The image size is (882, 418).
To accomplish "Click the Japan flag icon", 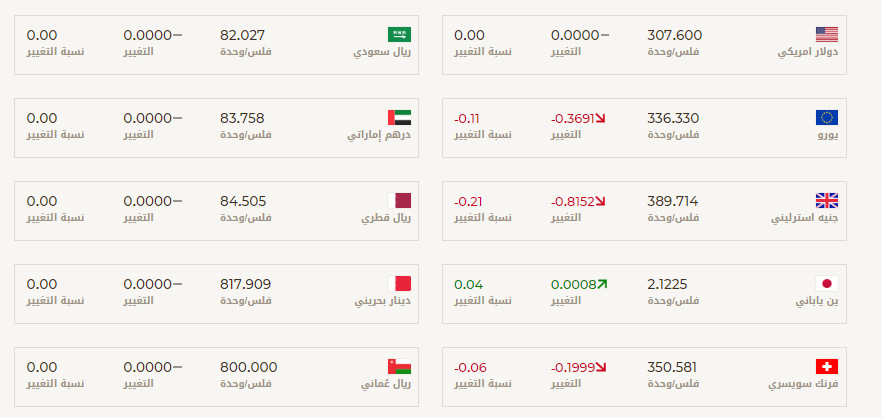I will [x=827, y=284].
